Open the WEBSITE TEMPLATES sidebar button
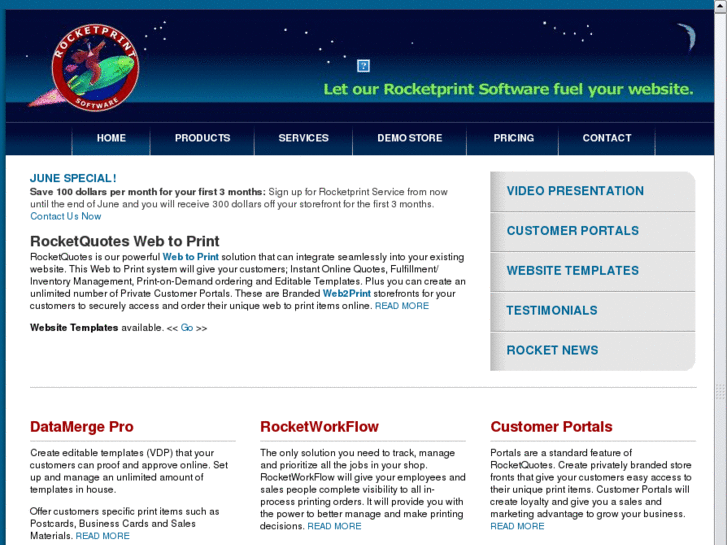 click(x=593, y=271)
